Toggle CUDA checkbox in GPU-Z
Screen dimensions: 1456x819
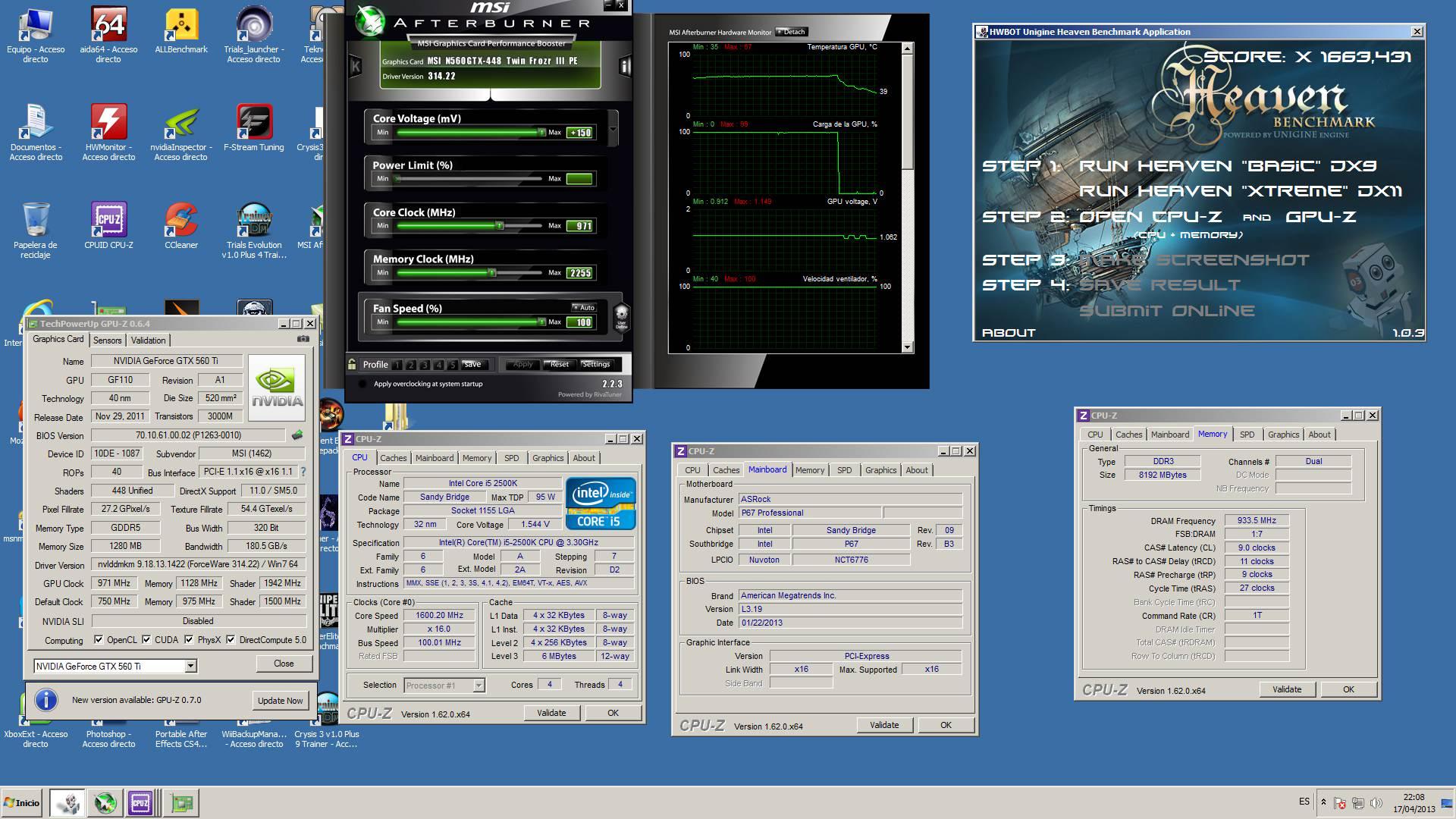(146, 639)
